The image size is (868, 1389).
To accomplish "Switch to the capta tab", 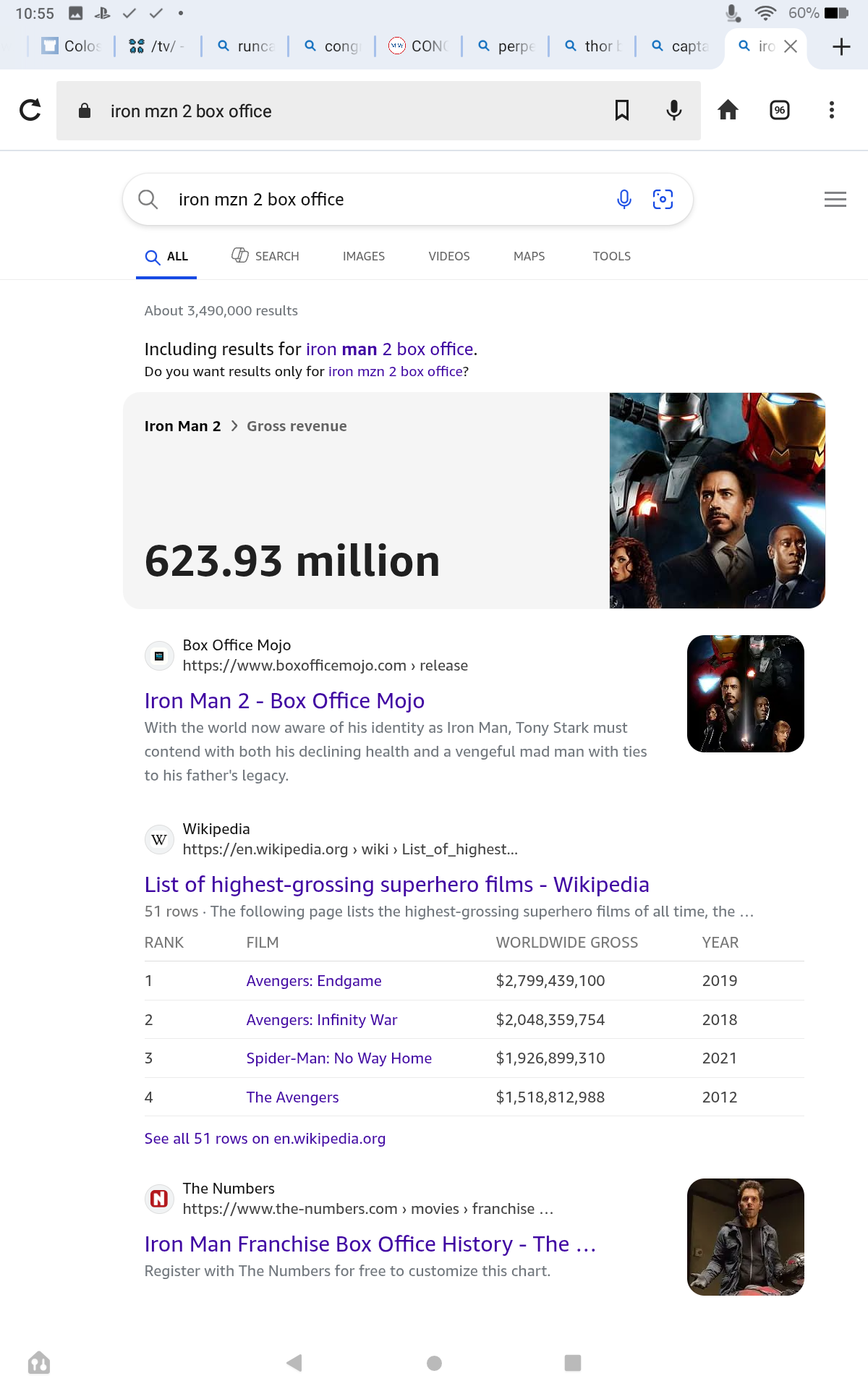I will pyautogui.click(x=679, y=46).
